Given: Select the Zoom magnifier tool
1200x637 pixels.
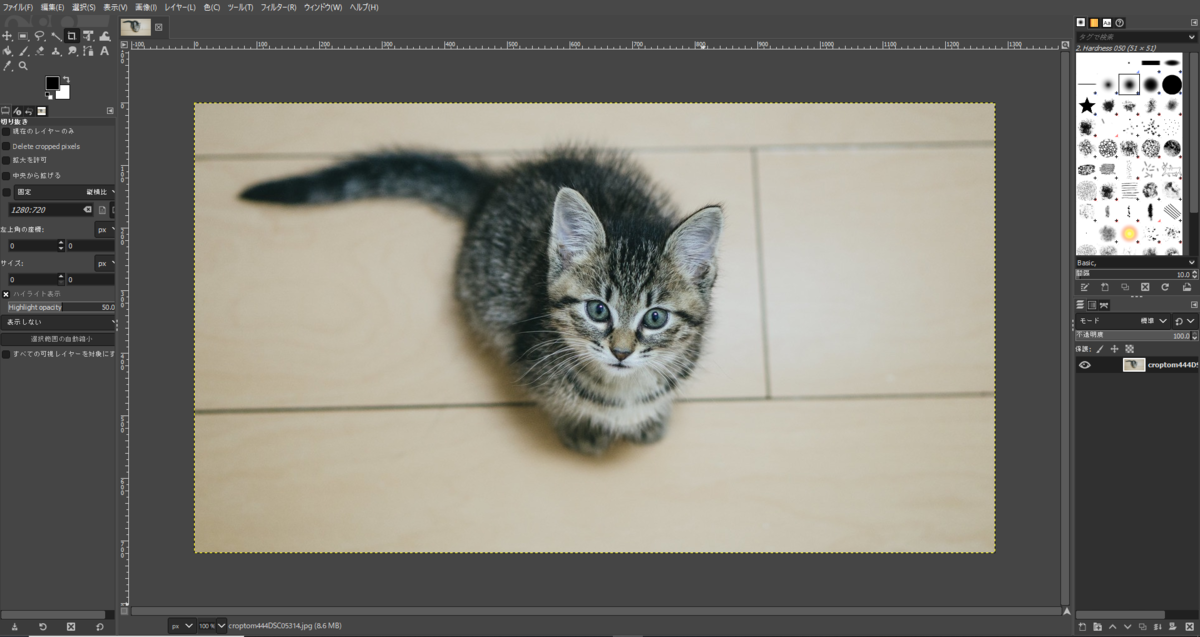Looking at the screenshot, I should [23, 66].
